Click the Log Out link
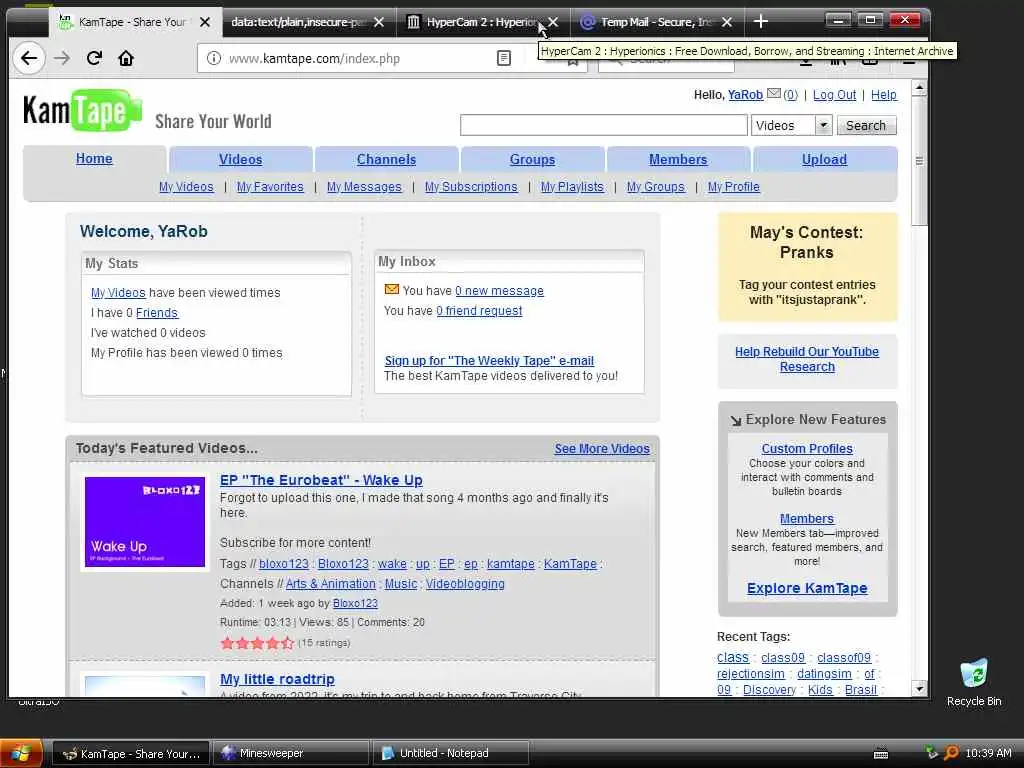Image resolution: width=1024 pixels, height=768 pixels. [x=834, y=95]
